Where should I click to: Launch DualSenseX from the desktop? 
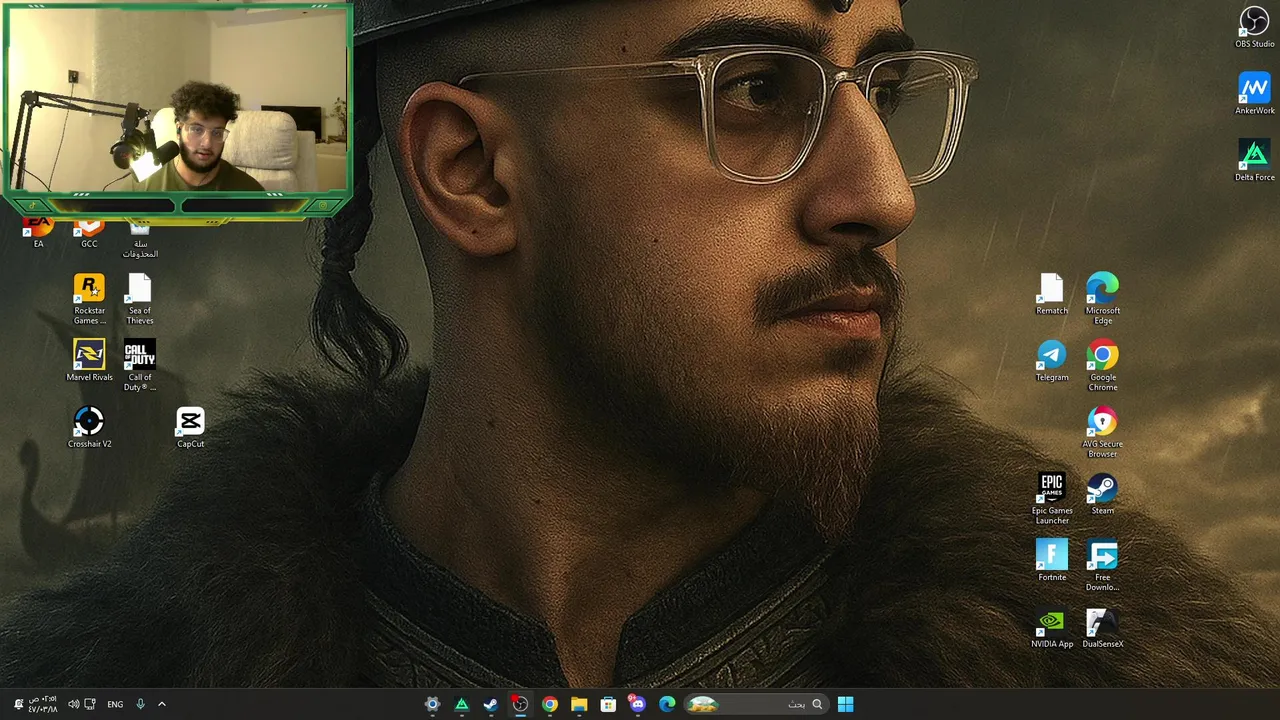1102,628
